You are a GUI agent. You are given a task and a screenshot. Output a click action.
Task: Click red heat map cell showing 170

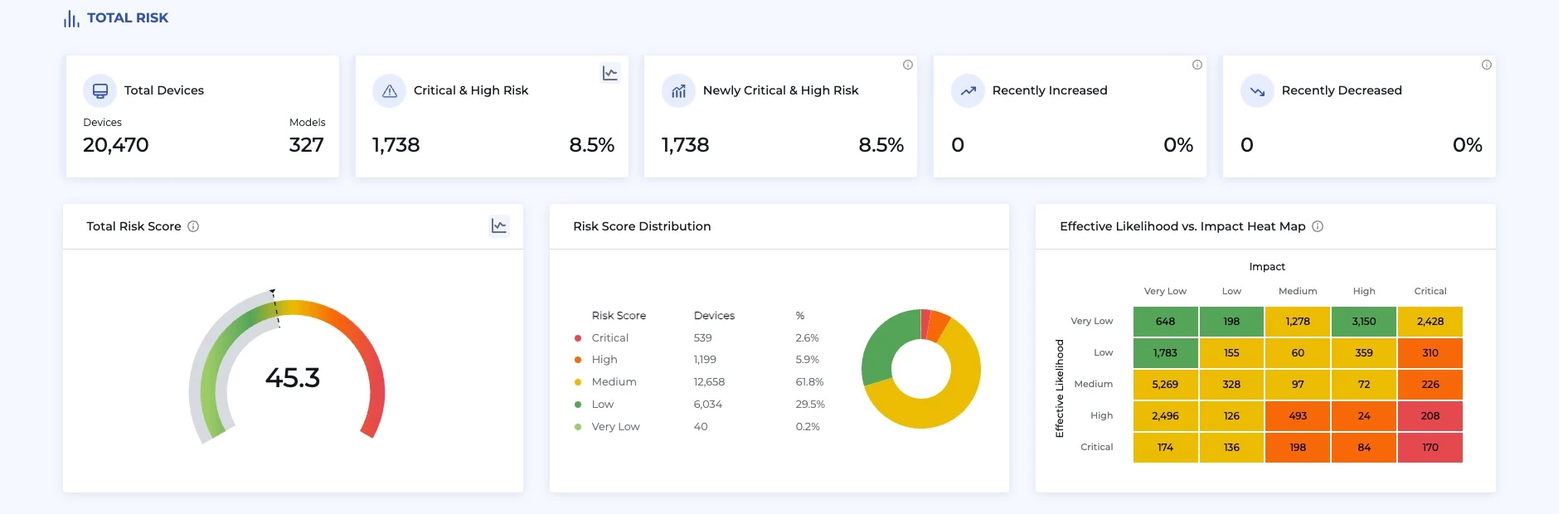(1430, 448)
